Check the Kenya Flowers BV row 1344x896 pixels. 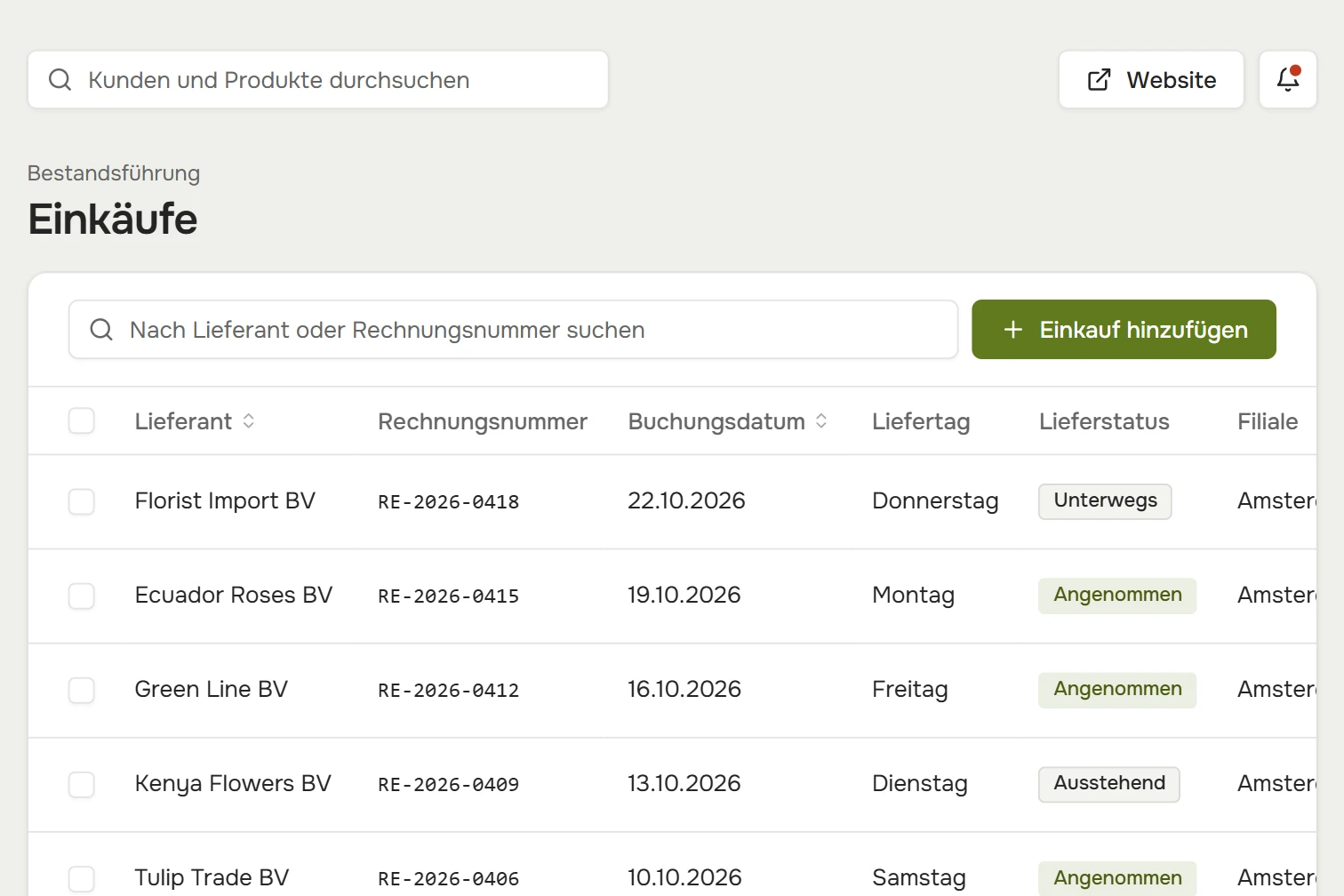pos(82,784)
